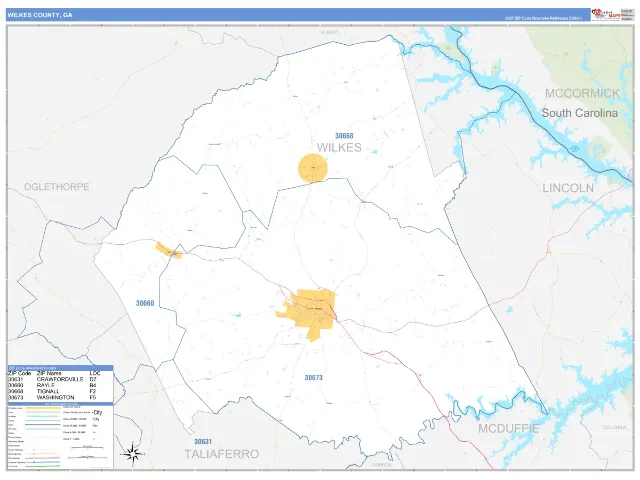This screenshot has height=480, width=640.
Task: Click the ZIP code label 30673
Action: click(x=313, y=378)
